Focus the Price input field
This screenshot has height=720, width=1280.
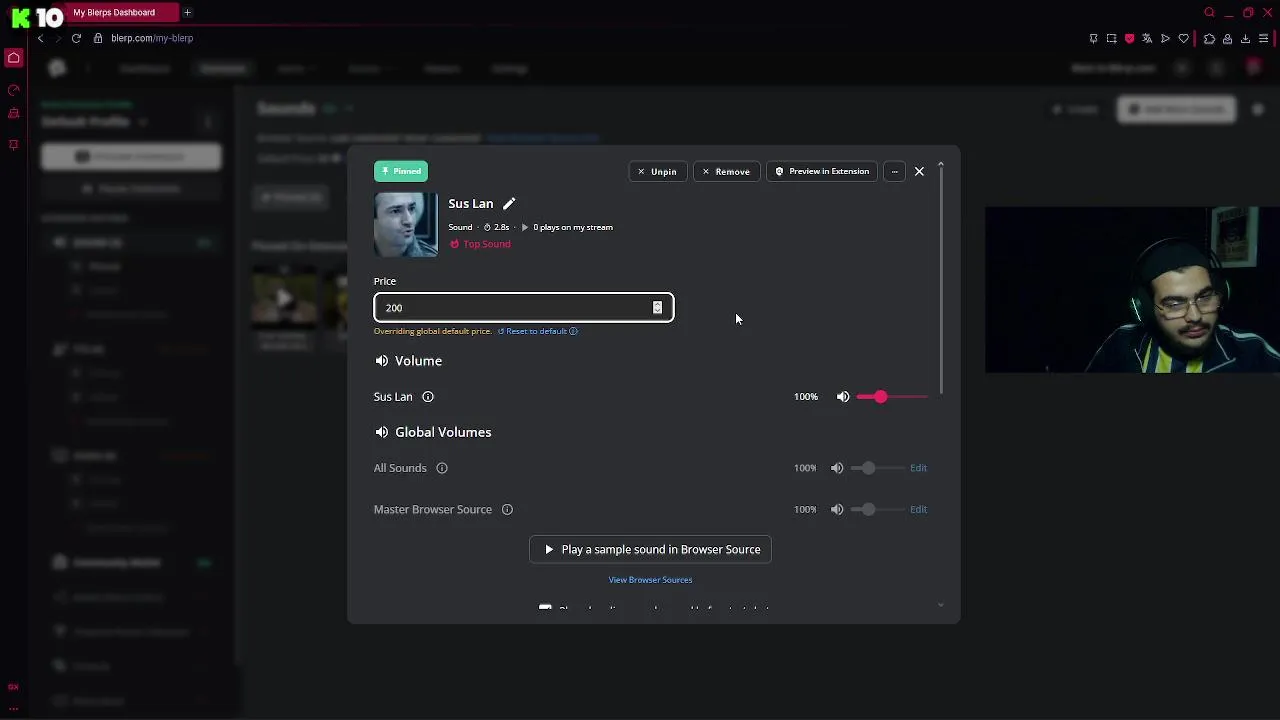tap(524, 308)
